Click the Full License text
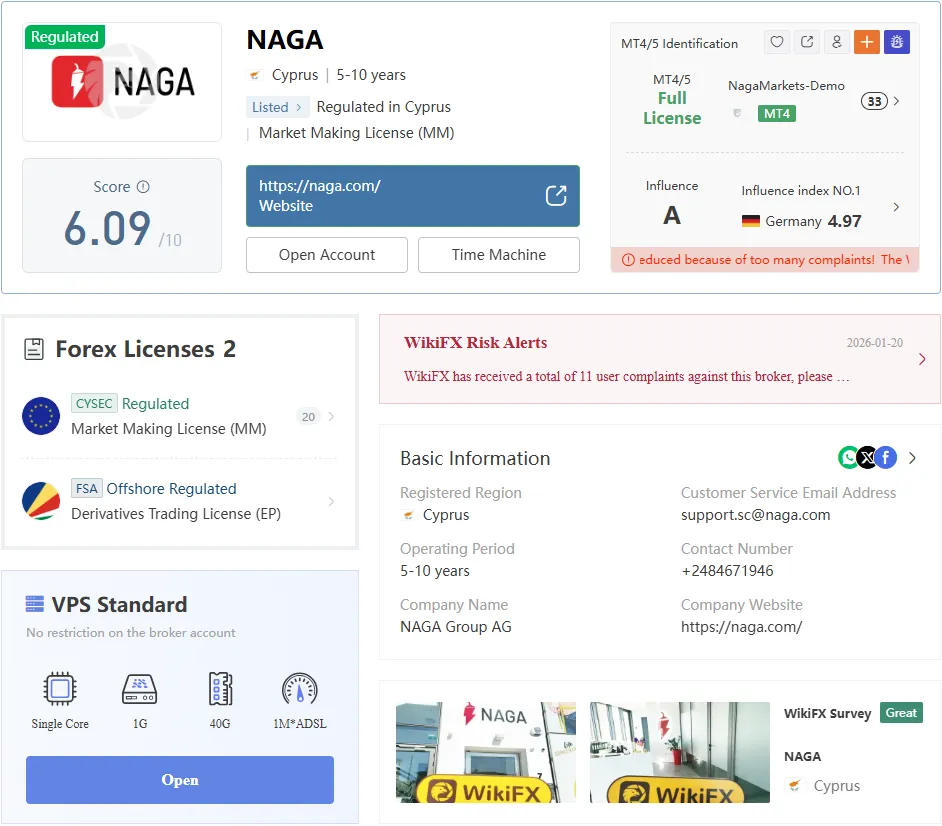The width and height of the screenshot is (942, 826). (672, 108)
